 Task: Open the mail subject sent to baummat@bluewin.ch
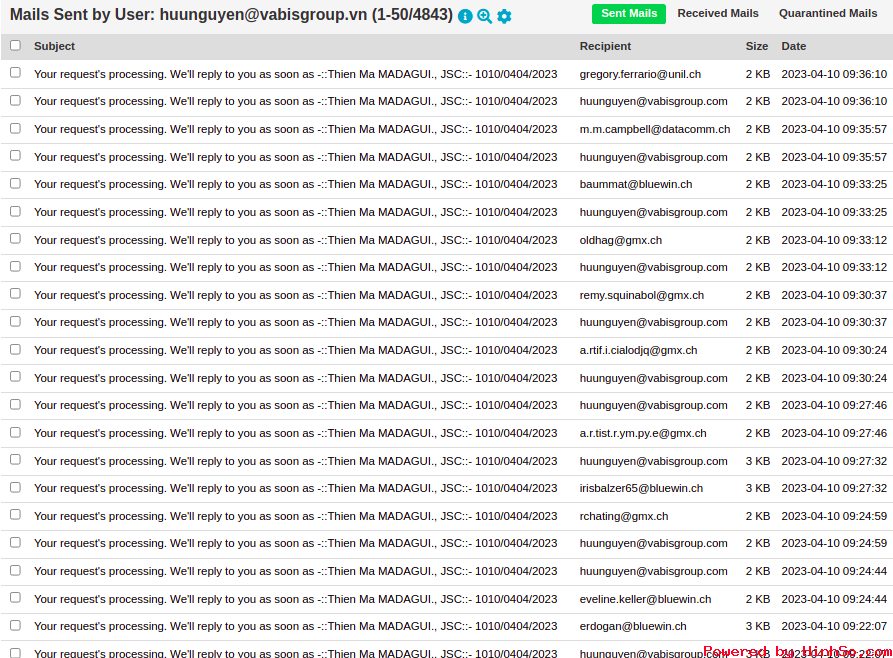pos(296,184)
